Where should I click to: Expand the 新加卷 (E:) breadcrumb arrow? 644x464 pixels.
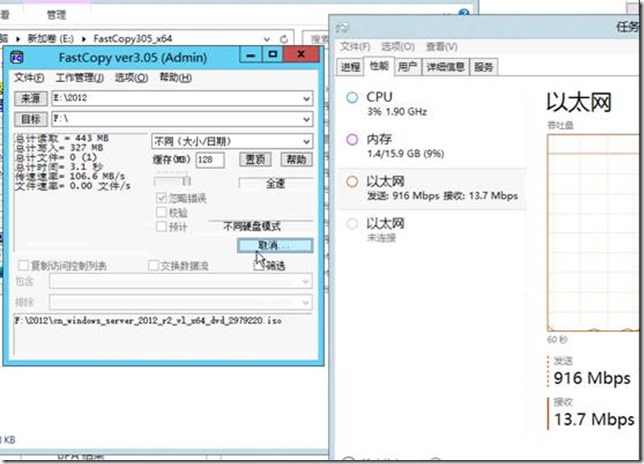pos(84,39)
